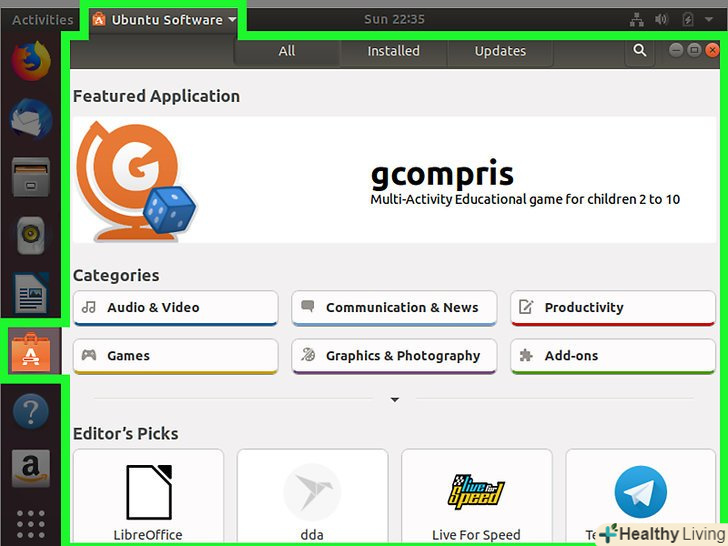
Task: Open Rhythmbox speaker icon in dock
Action: click(x=31, y=235)
